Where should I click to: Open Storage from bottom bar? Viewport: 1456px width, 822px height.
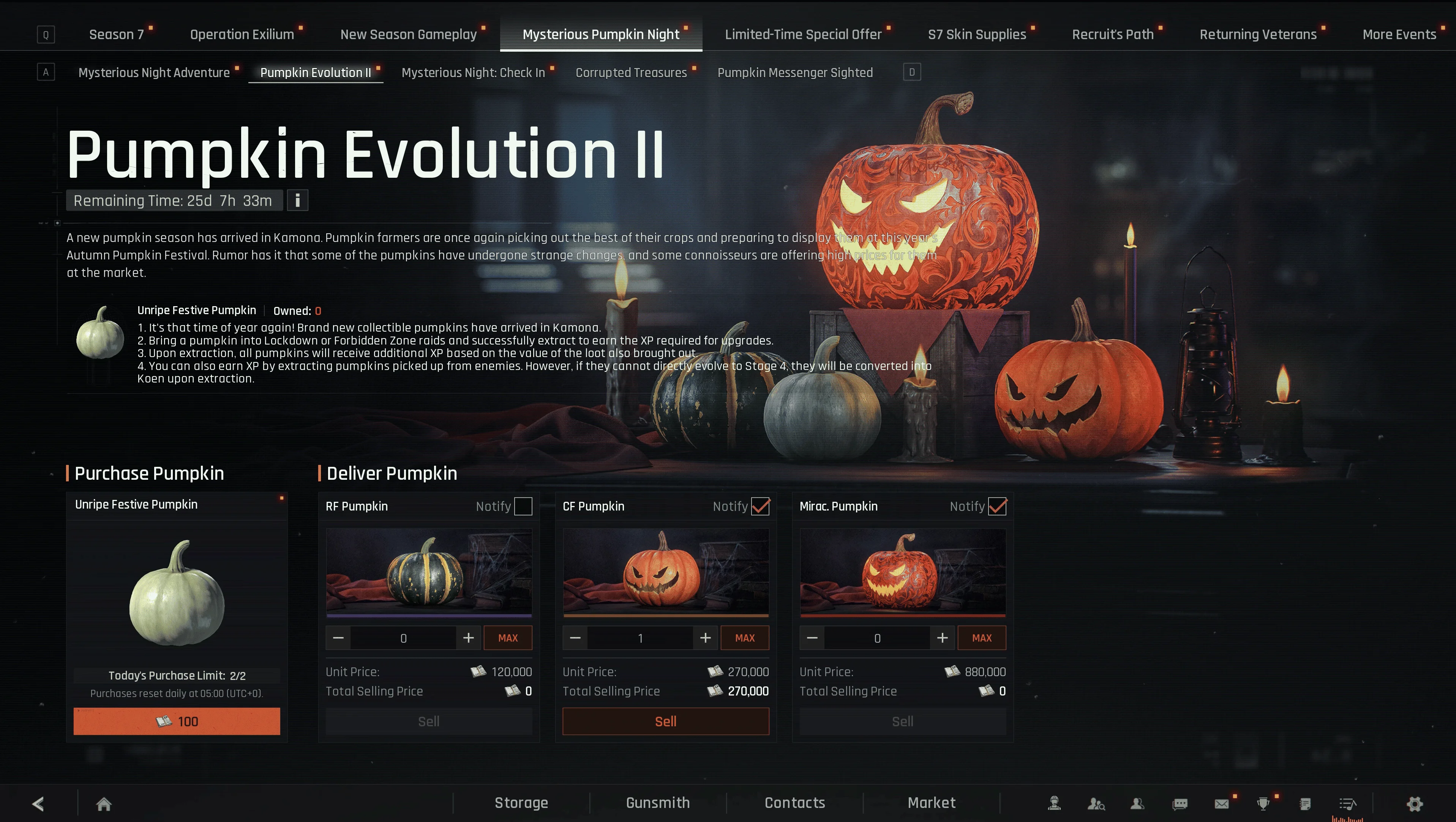pyautogui.click(x=521, y=803)
